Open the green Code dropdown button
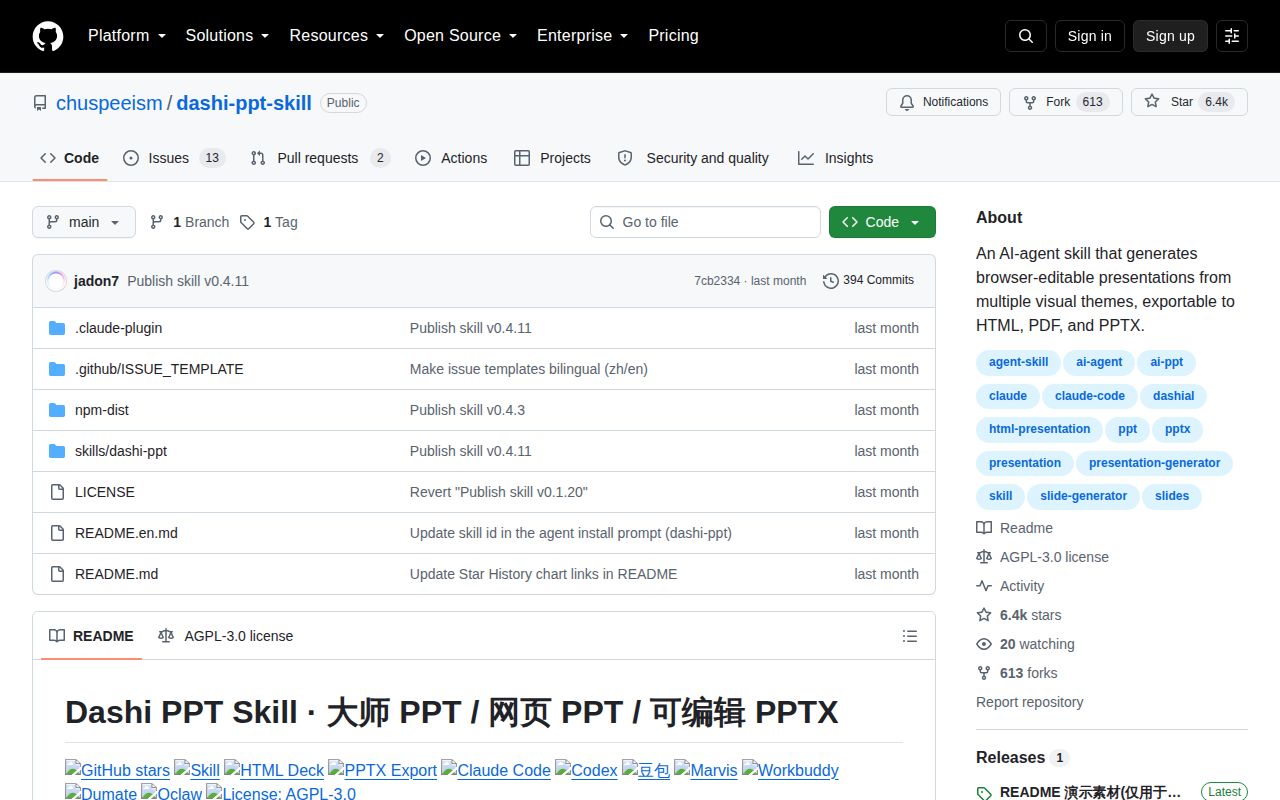Image resolution: width=1280 pixels, height=800 pixels. [882, 222]
